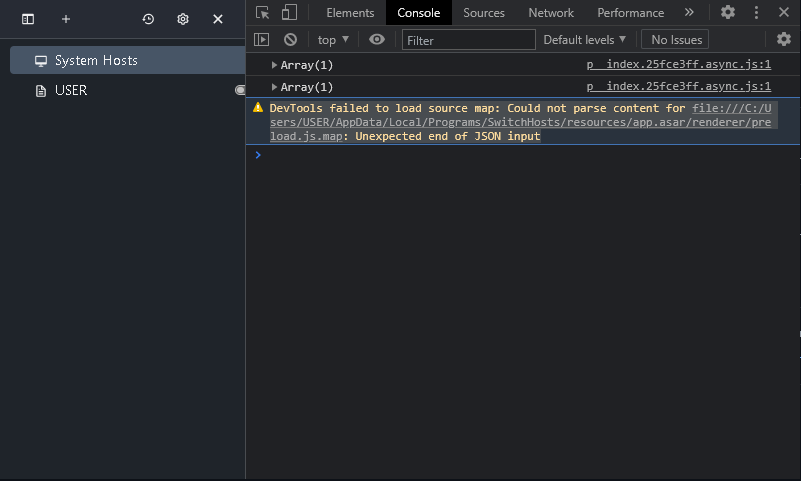Toggle the device toolbar icon
The height and width of the screenshot is (481, 801).
click(289, 12)
